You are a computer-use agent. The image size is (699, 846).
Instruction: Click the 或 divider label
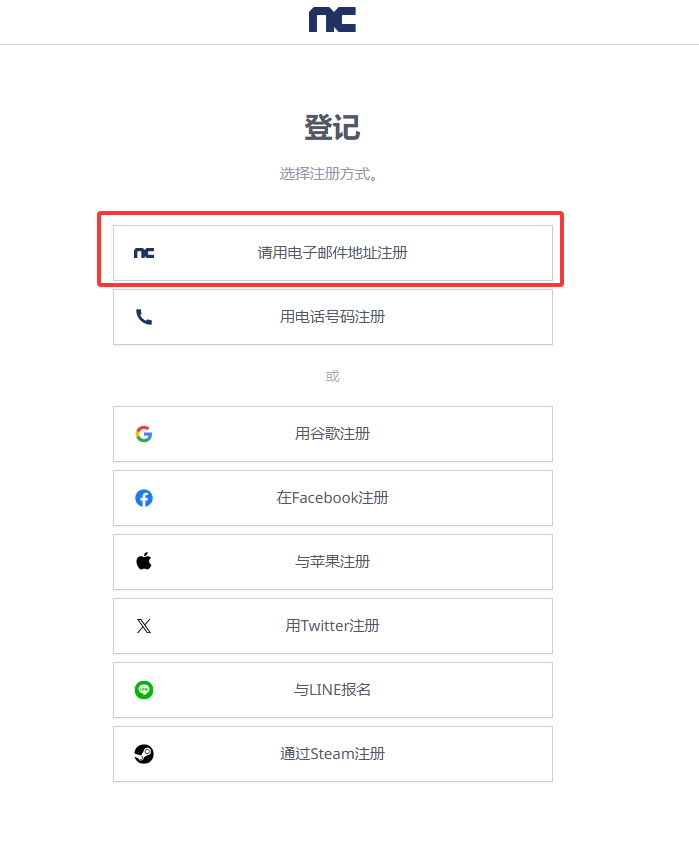click(332, 376)
